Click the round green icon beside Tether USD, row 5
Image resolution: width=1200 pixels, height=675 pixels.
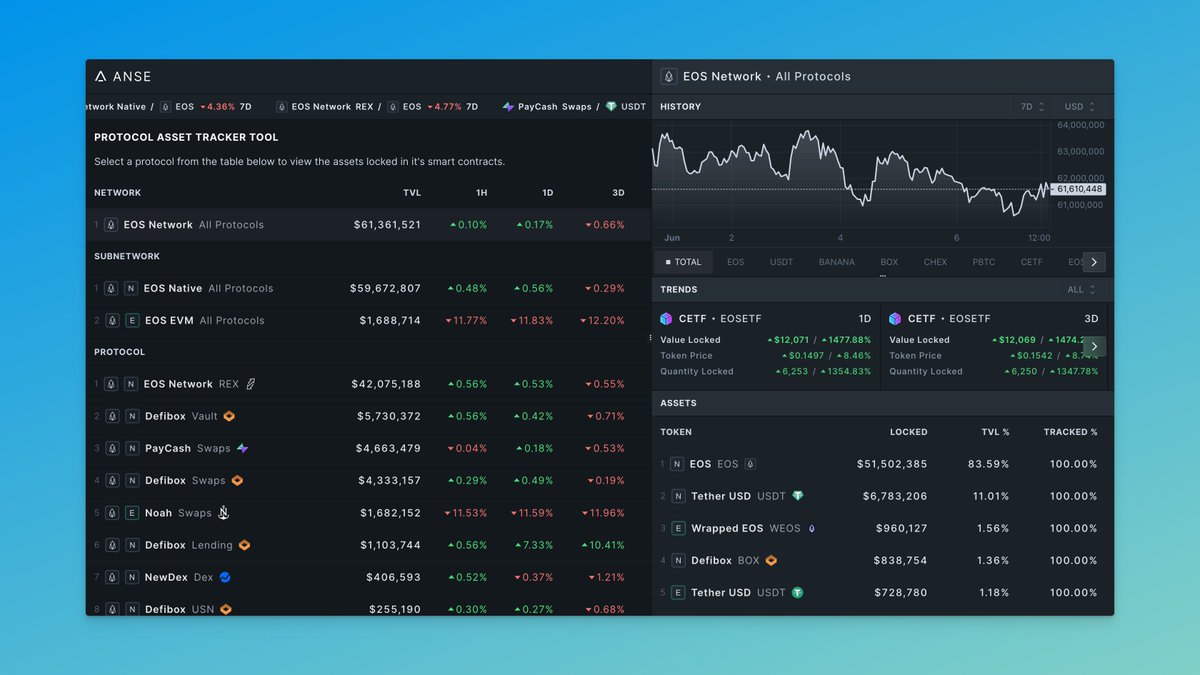[798, 593]
